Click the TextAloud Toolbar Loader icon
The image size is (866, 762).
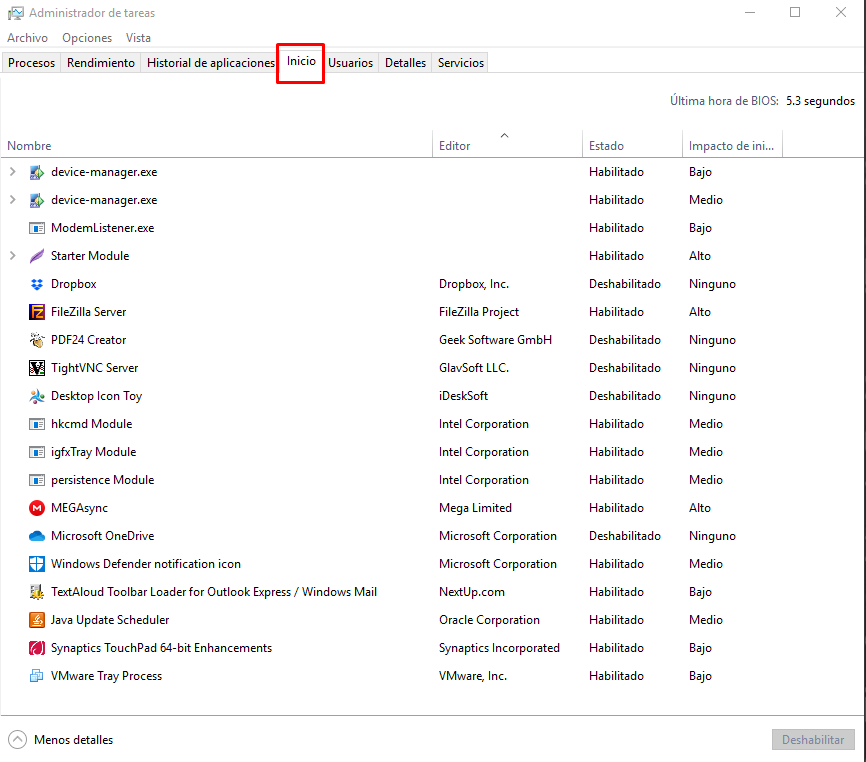(36, 592)
